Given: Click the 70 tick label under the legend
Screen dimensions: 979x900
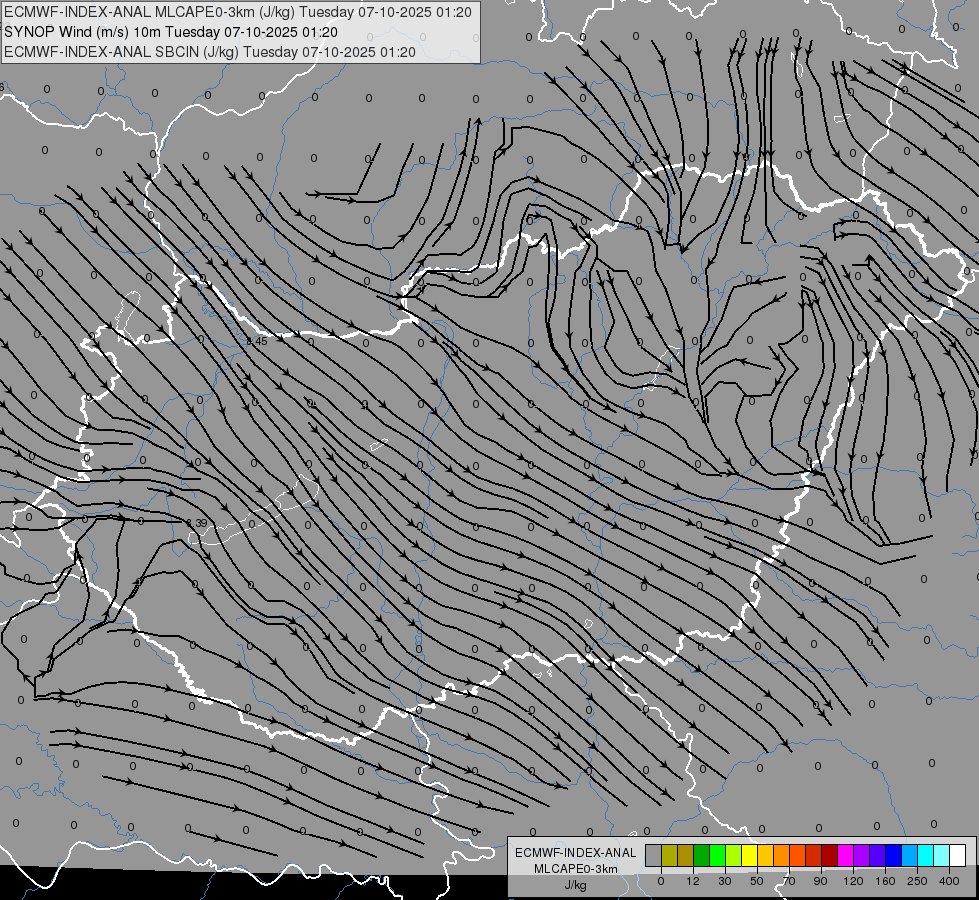Looking at the screenshot, I should [x=789, y=881].
